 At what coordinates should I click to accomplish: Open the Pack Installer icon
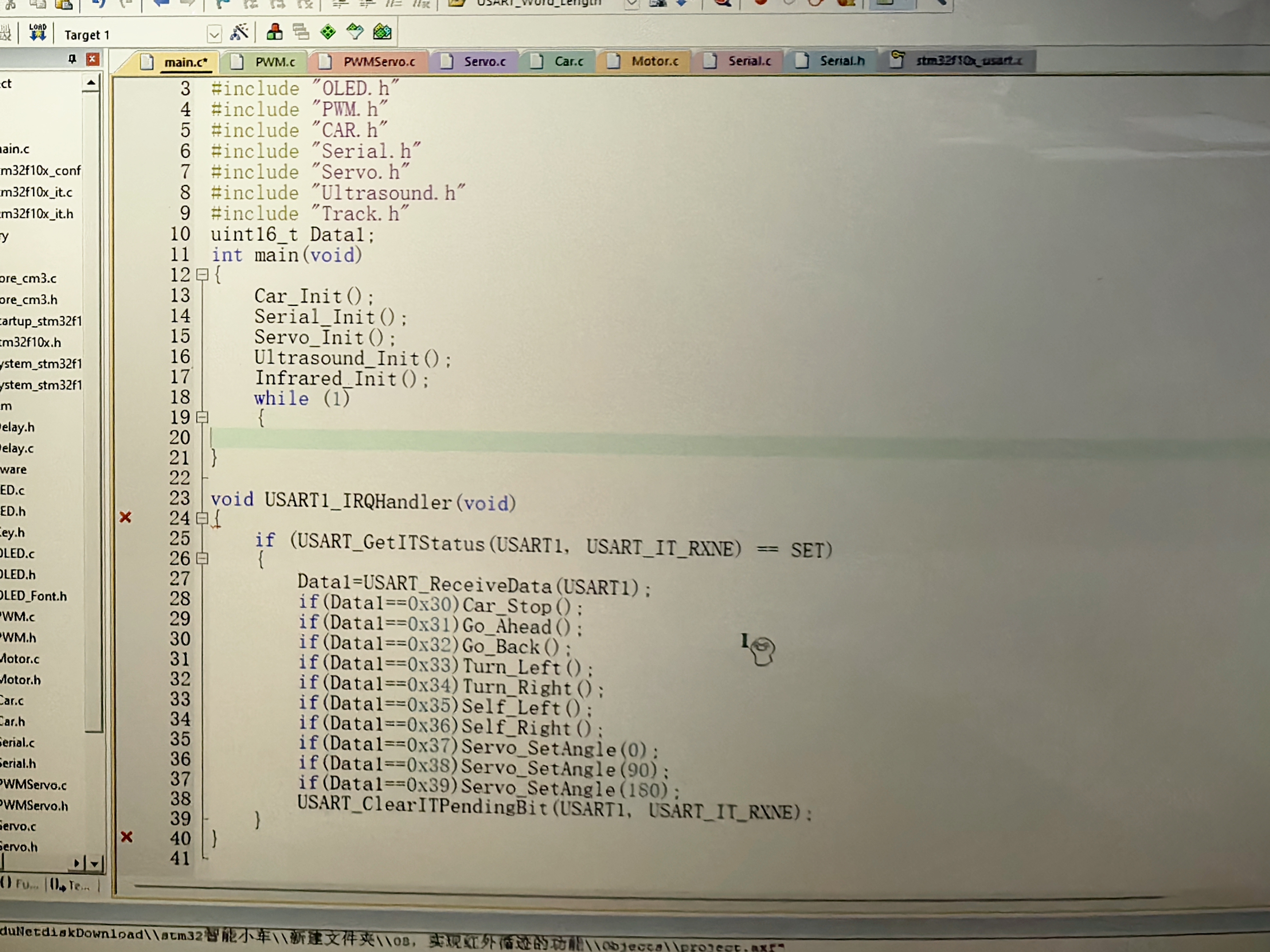pyautogui.click(x=382, y=31)
